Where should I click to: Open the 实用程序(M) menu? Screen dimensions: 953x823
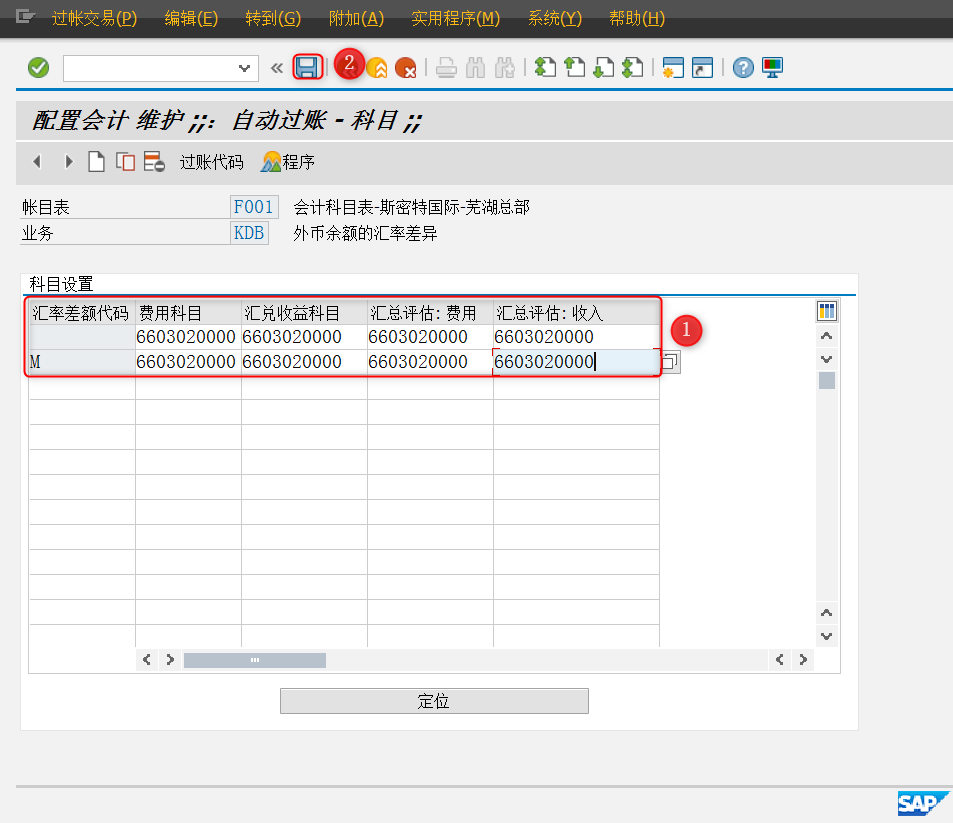tap(455, 18)
